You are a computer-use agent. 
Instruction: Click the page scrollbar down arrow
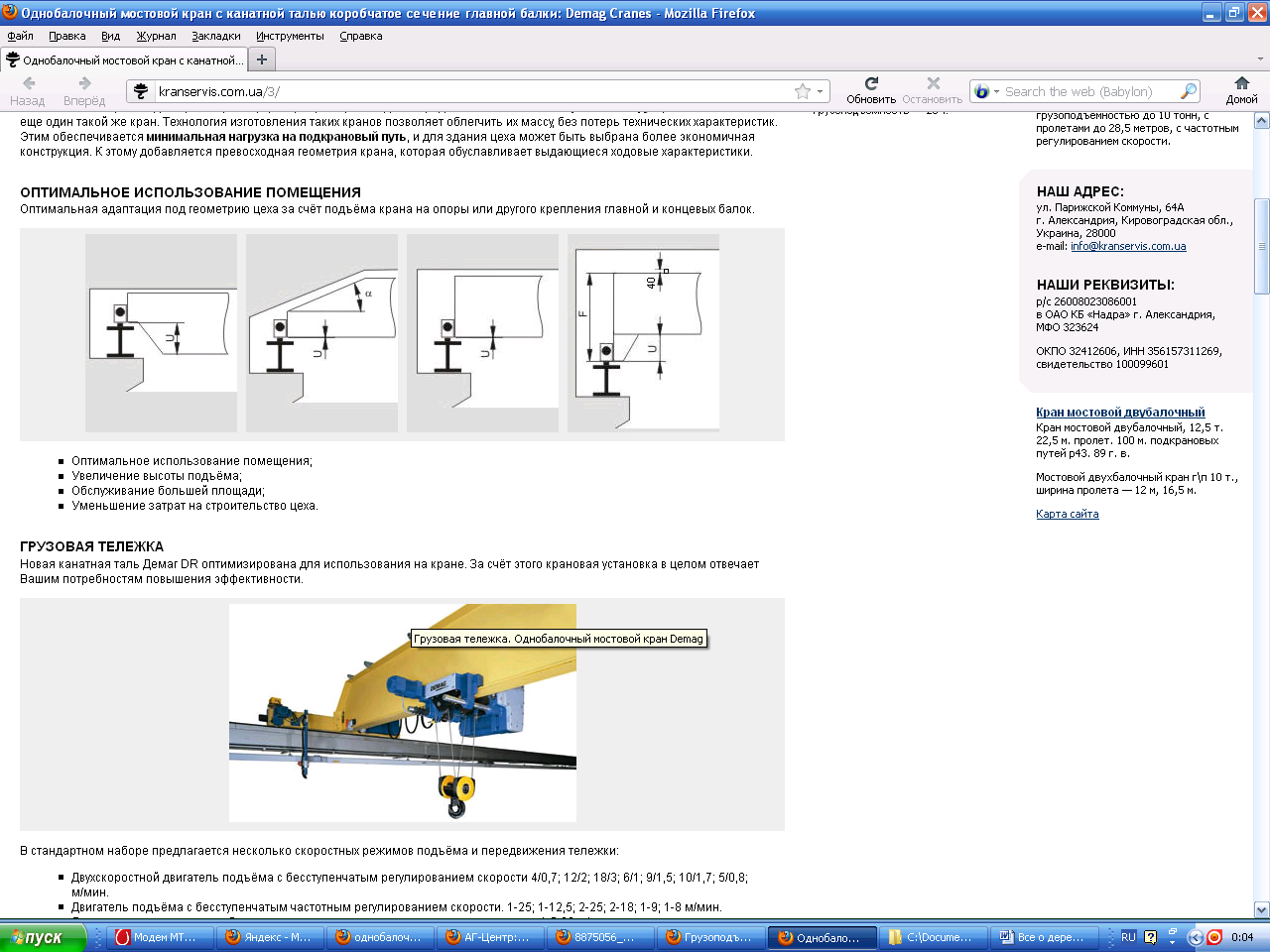click(x=1261, y=909)
